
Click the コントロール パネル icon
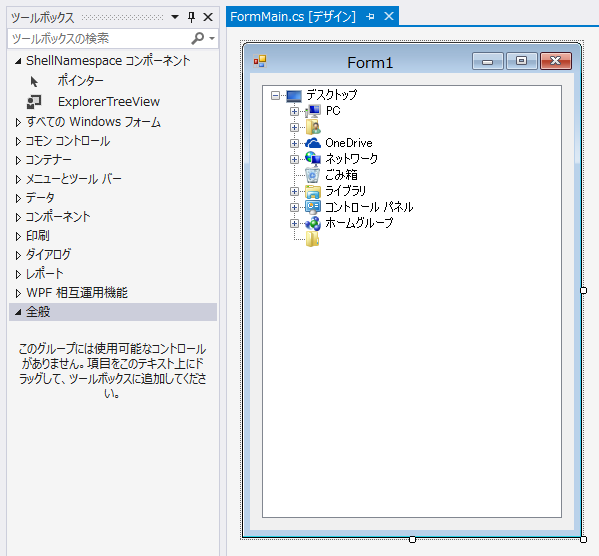pyautogui.click(x=313, y=207)
